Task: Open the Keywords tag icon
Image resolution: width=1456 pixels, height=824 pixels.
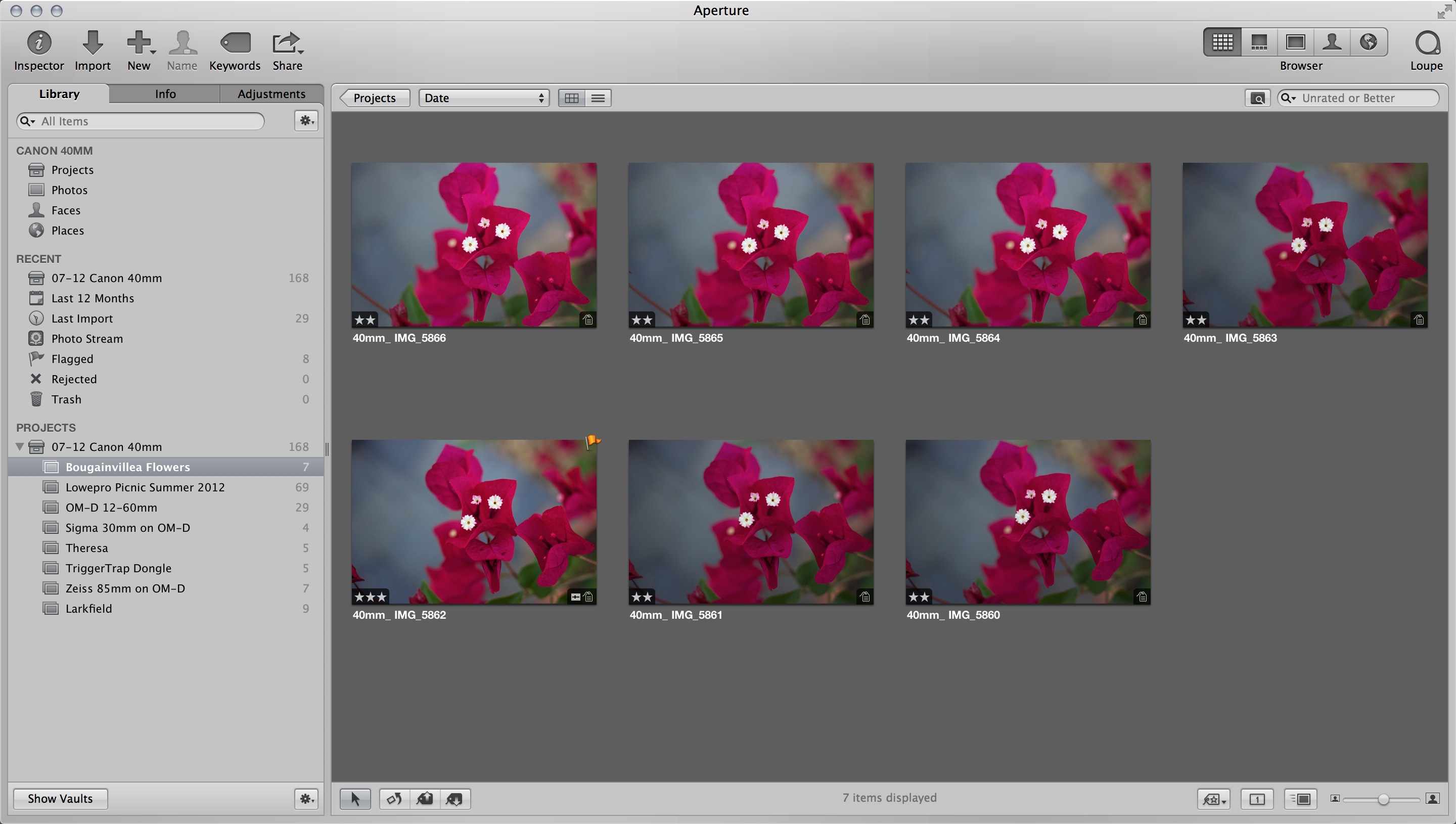Action: [235, 43]
